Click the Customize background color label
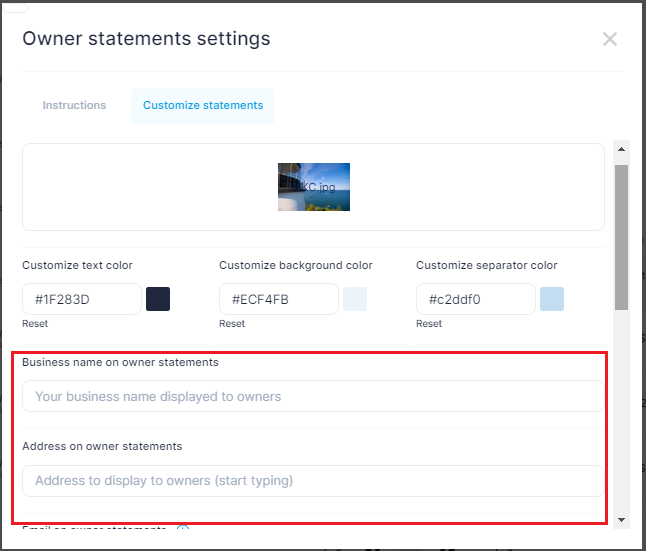Image resolution: width=646 pixels, height=551 pixels. [296, 265]
